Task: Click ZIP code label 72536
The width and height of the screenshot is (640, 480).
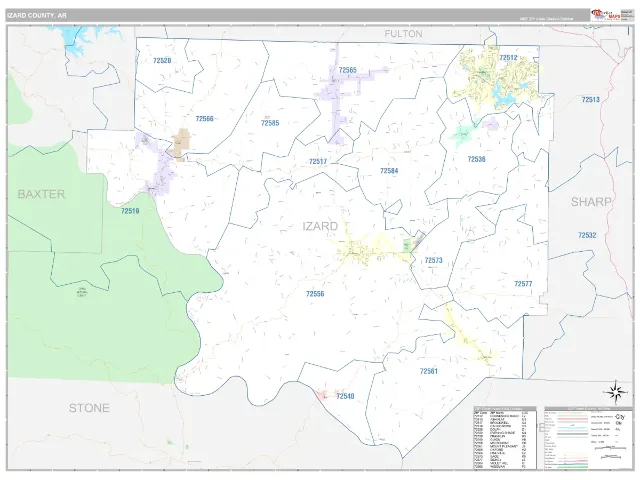Action: tap(476, 159)
